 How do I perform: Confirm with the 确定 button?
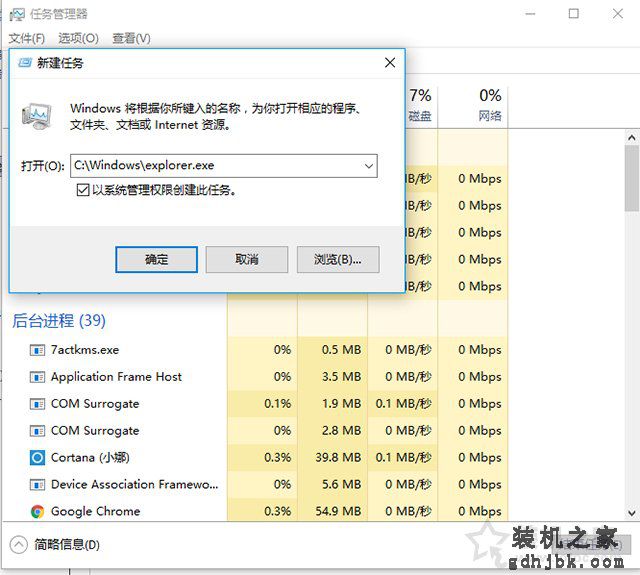(156, 259)
